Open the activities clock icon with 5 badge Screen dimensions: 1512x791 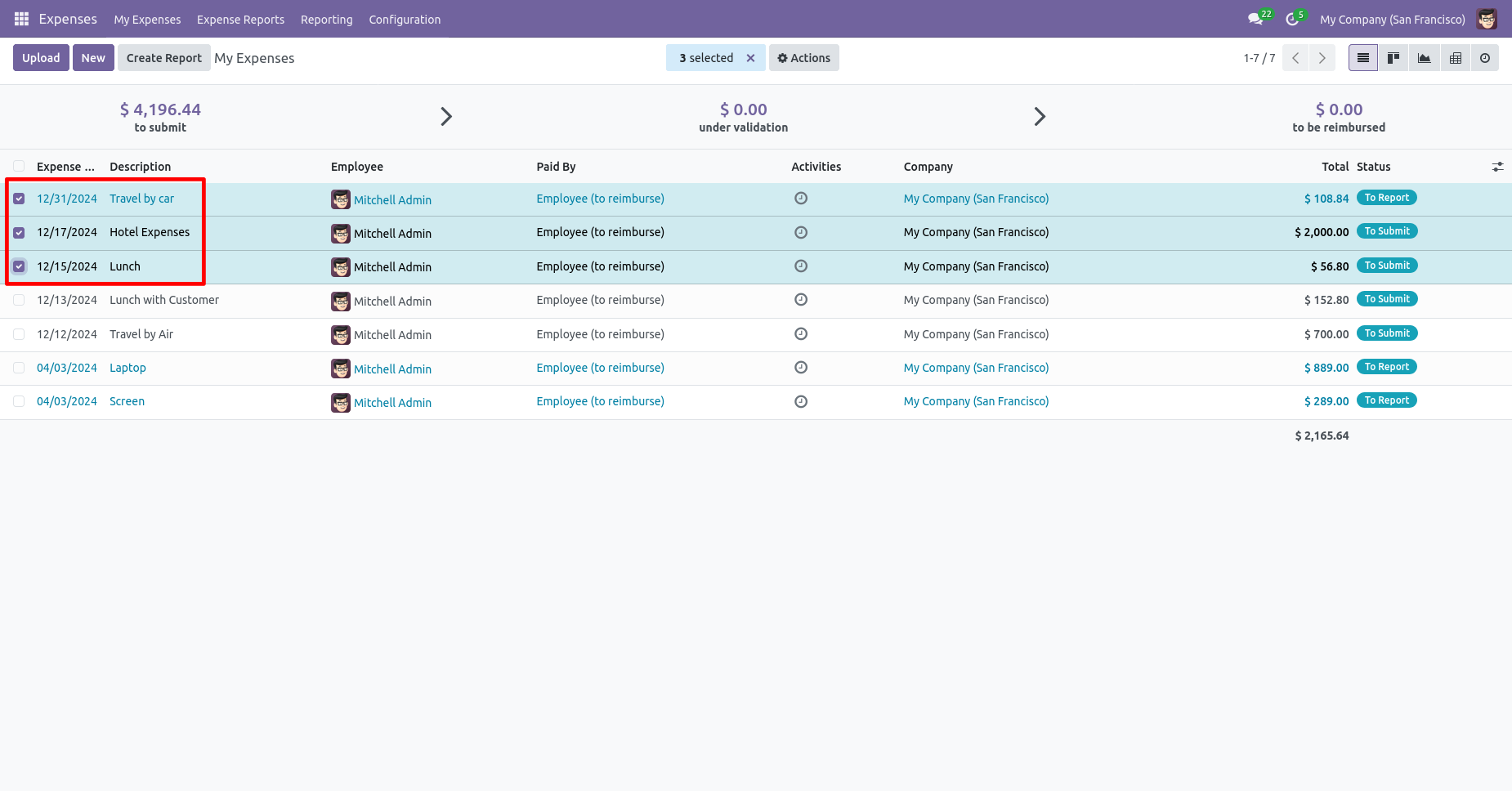(x=1293, y=19)
